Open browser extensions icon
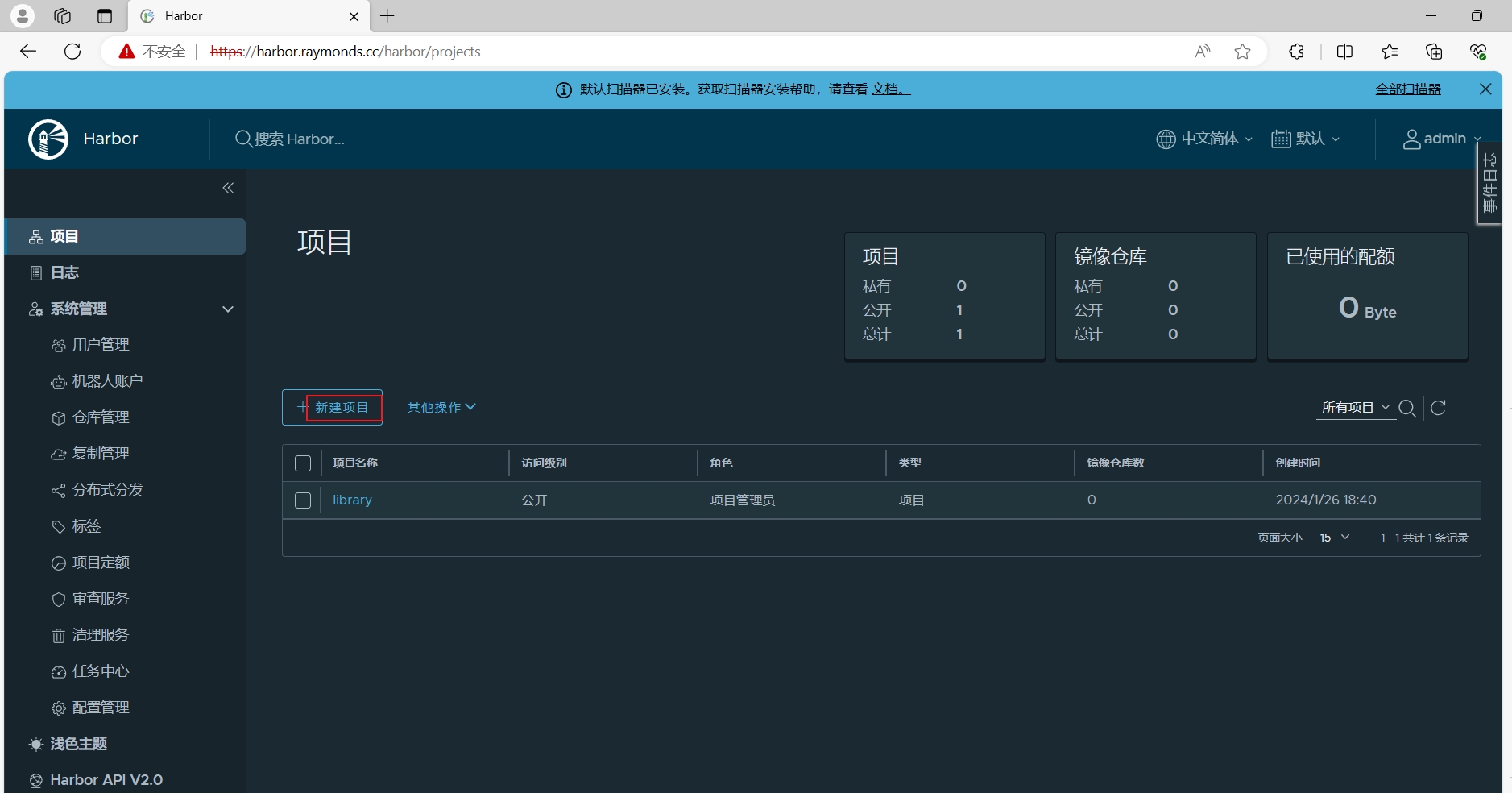 (1296, 52)
